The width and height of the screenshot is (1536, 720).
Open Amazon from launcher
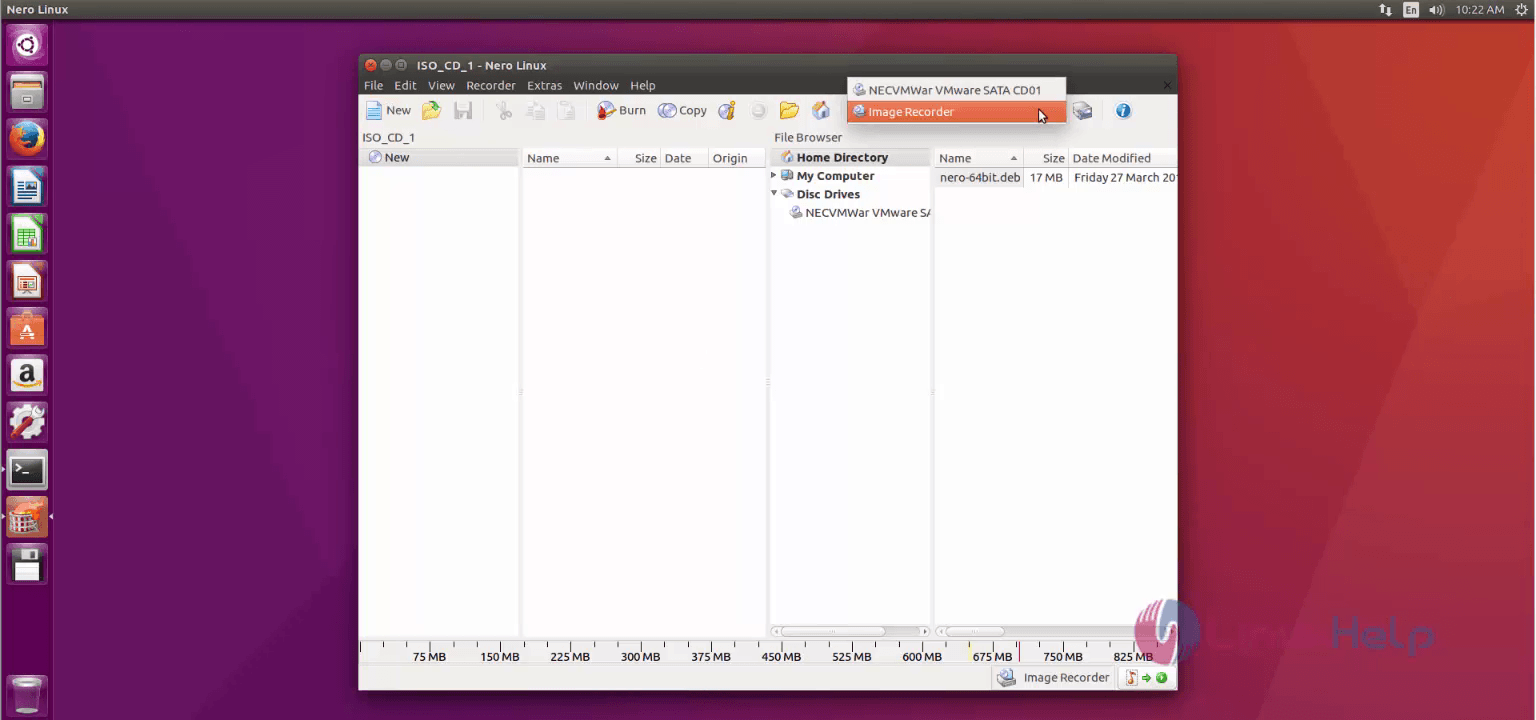point(27,375)
